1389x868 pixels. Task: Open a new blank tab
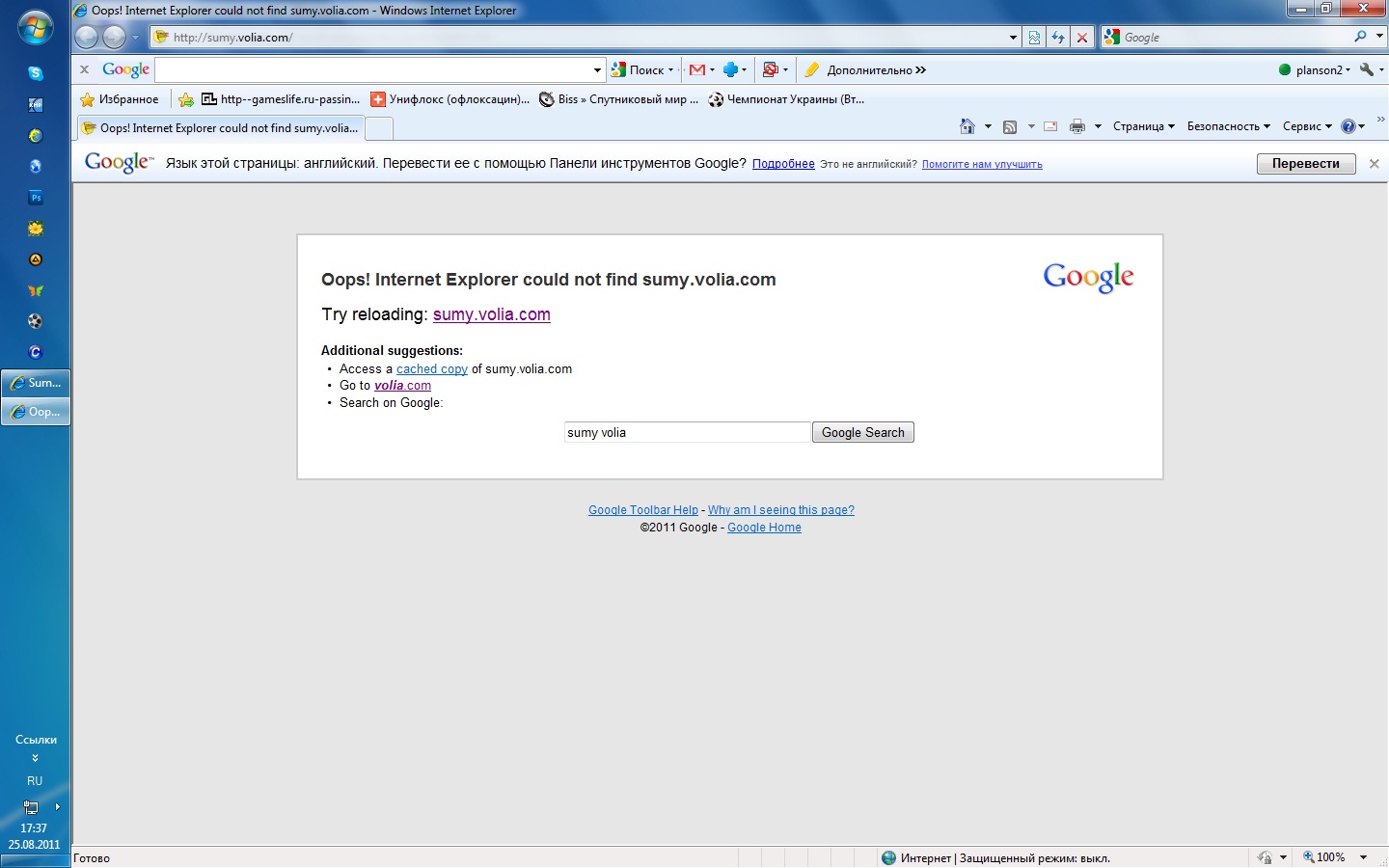380,128
